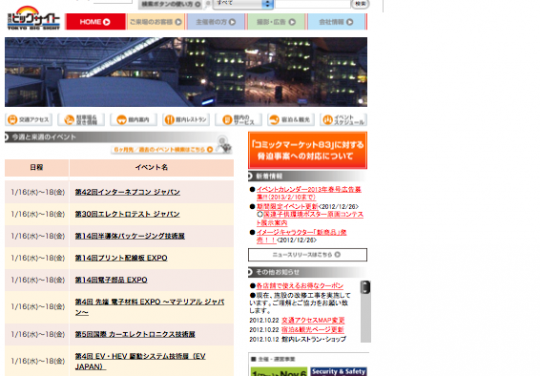
Task: Open the 交通アクセスMAP変更 link
Action: [313, 320]
